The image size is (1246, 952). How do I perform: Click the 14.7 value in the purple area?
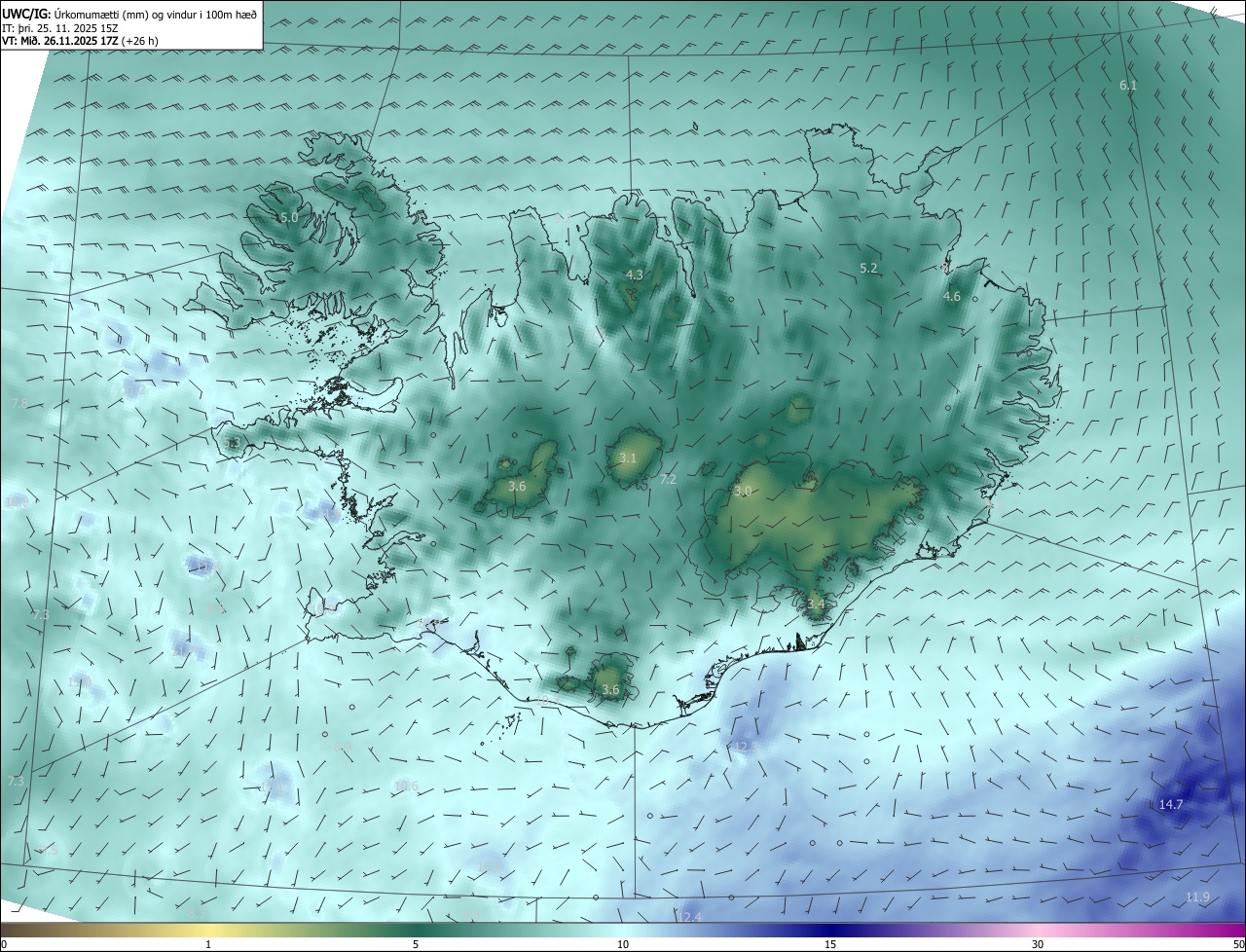(1171, 805)
